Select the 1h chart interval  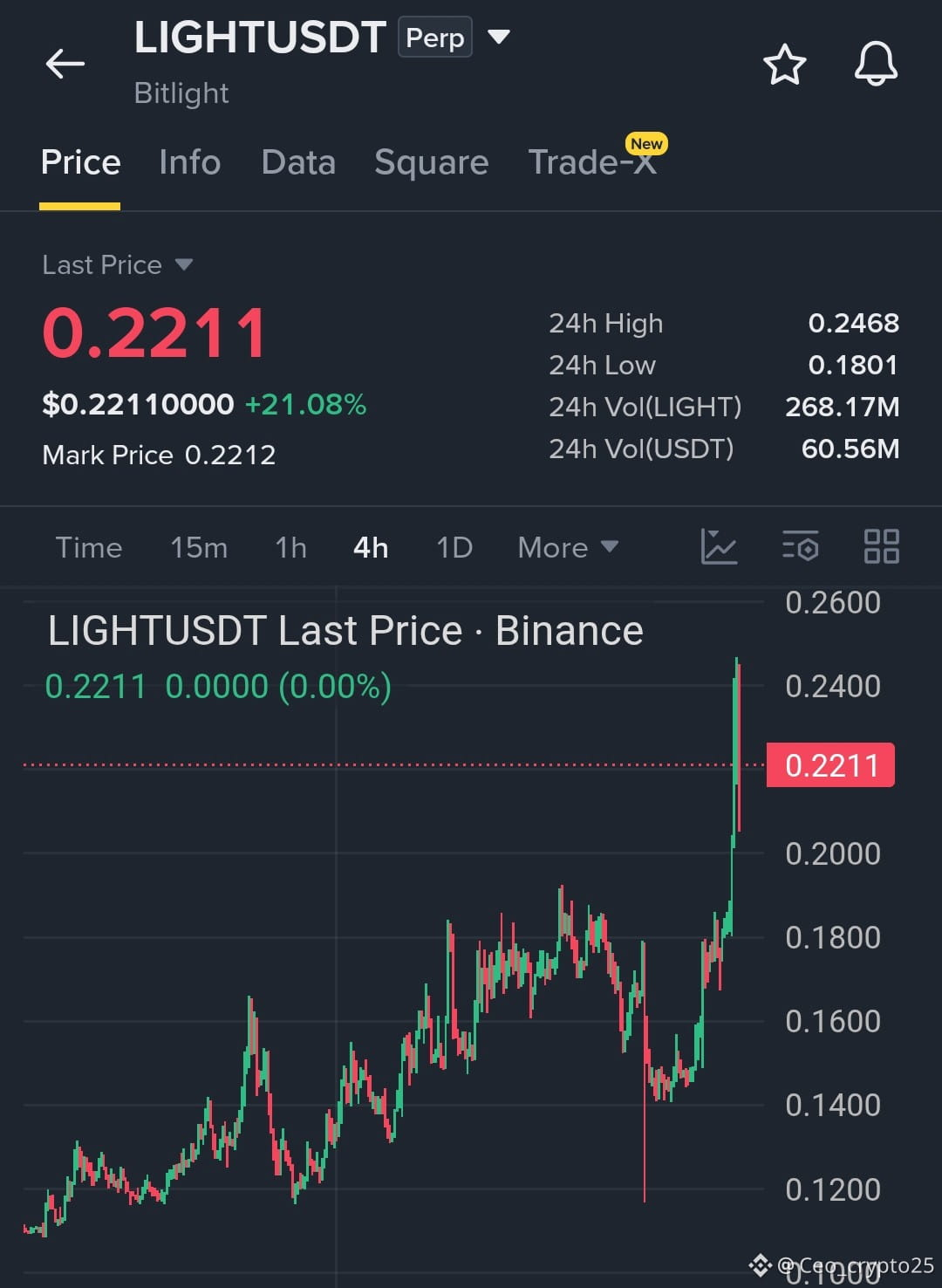pyautogui.click(x=290, y=547)
